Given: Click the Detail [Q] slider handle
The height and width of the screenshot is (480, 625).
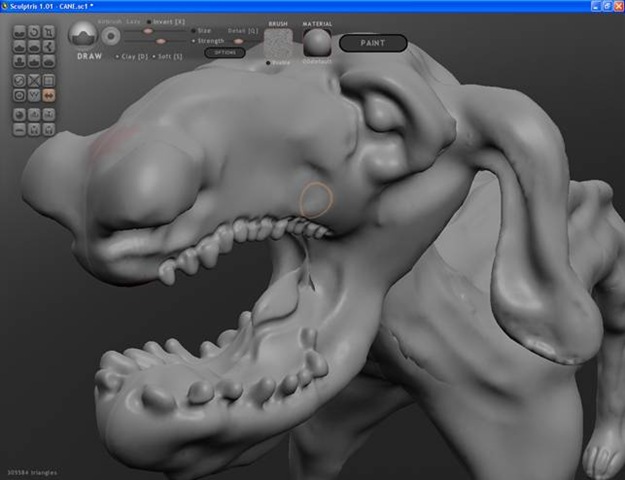Looking at the screenshot, I should pyautogui.click(x=238, y=41).
